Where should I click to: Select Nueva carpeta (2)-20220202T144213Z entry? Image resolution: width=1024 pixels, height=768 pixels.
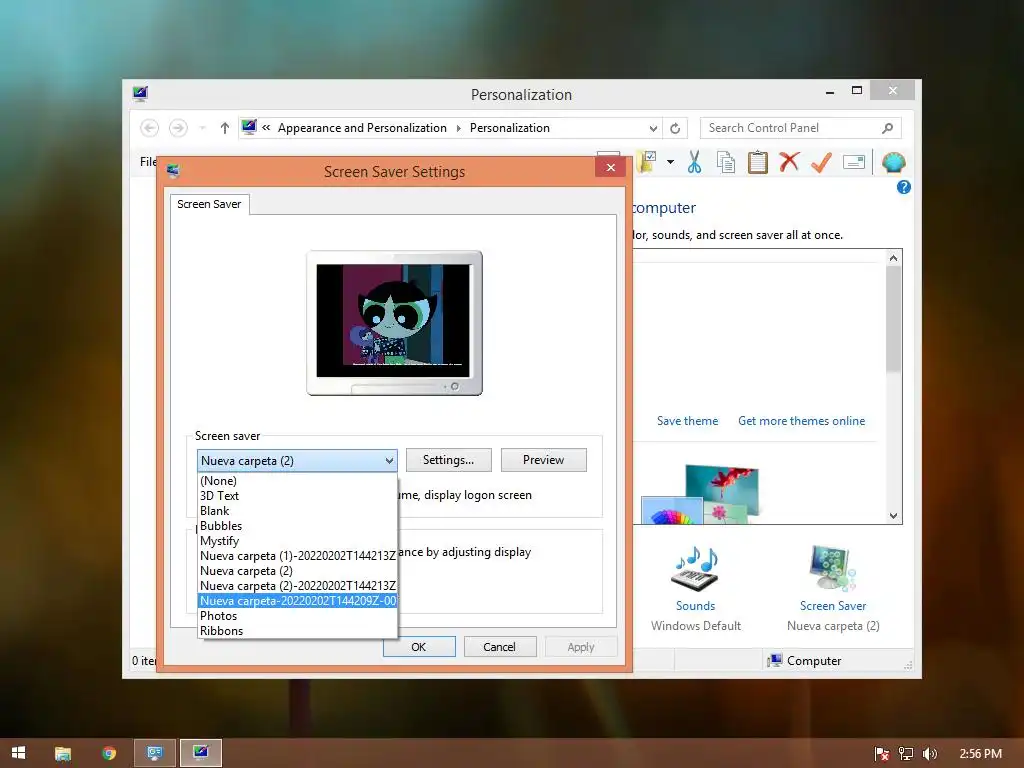pyautogui.click(x=297, y=586)
